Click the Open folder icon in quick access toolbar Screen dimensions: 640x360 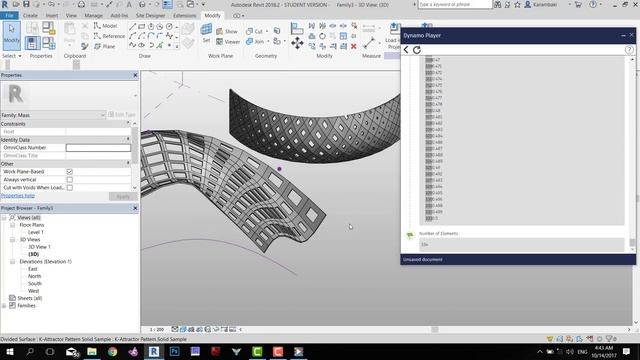16,4
